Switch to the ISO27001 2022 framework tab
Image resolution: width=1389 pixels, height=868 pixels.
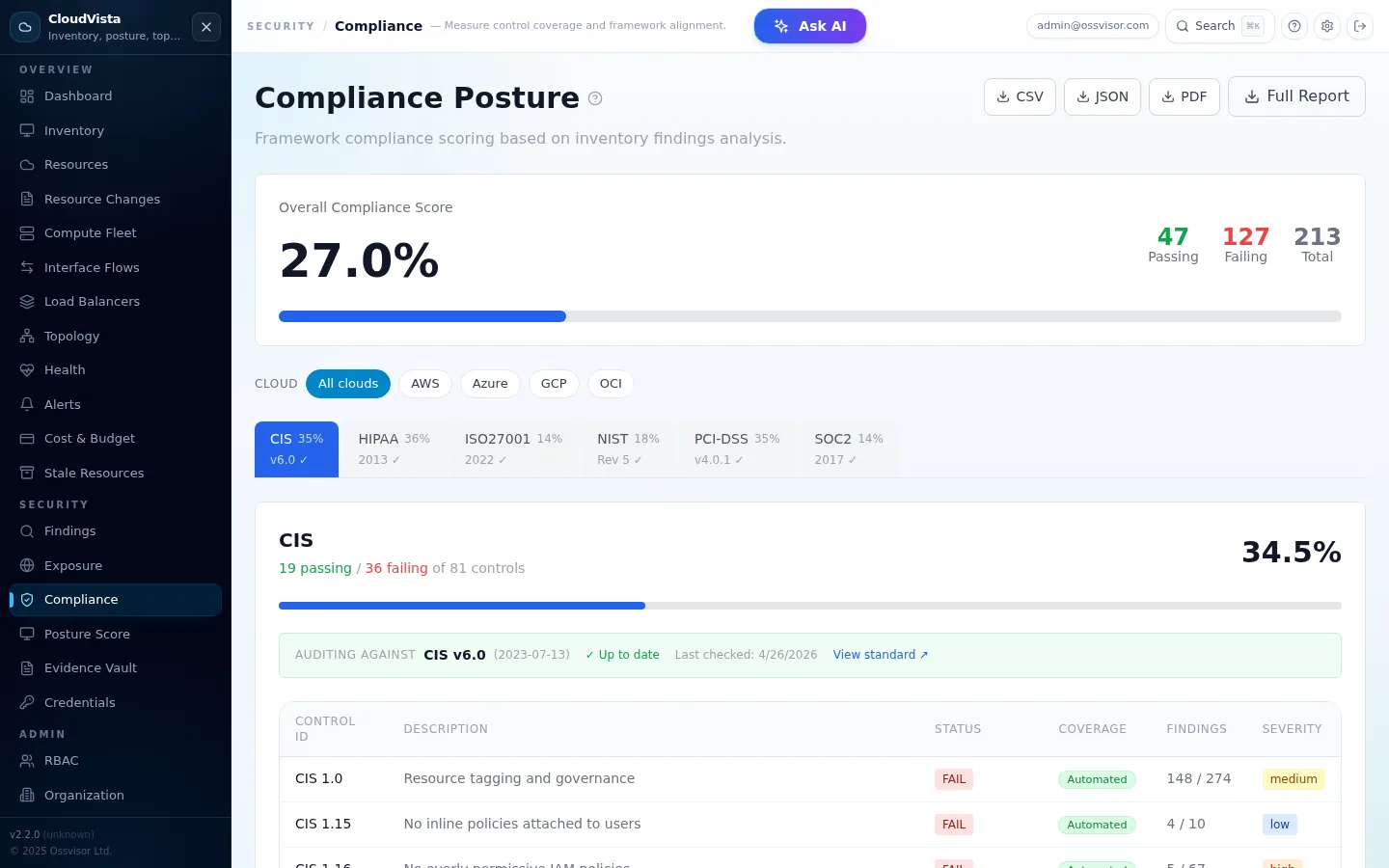[x=514, y=449]
